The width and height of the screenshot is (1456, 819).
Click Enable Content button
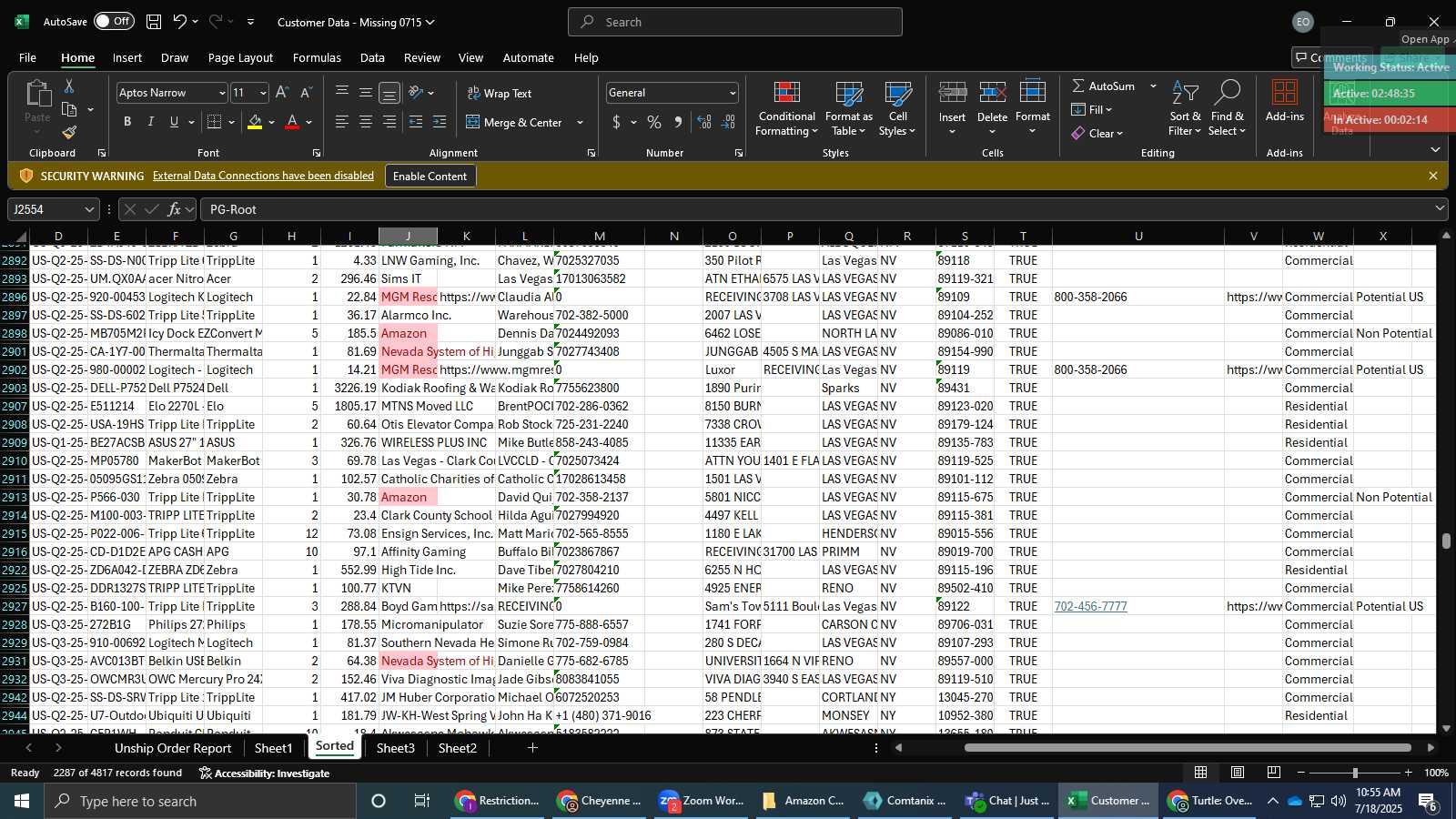430,176
